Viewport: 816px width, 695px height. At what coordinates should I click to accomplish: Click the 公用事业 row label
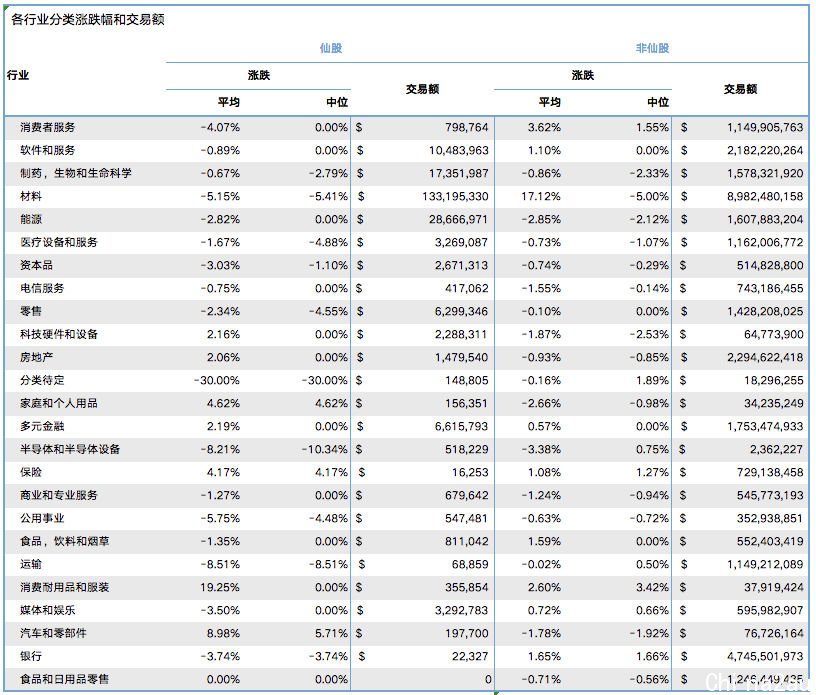42,518
